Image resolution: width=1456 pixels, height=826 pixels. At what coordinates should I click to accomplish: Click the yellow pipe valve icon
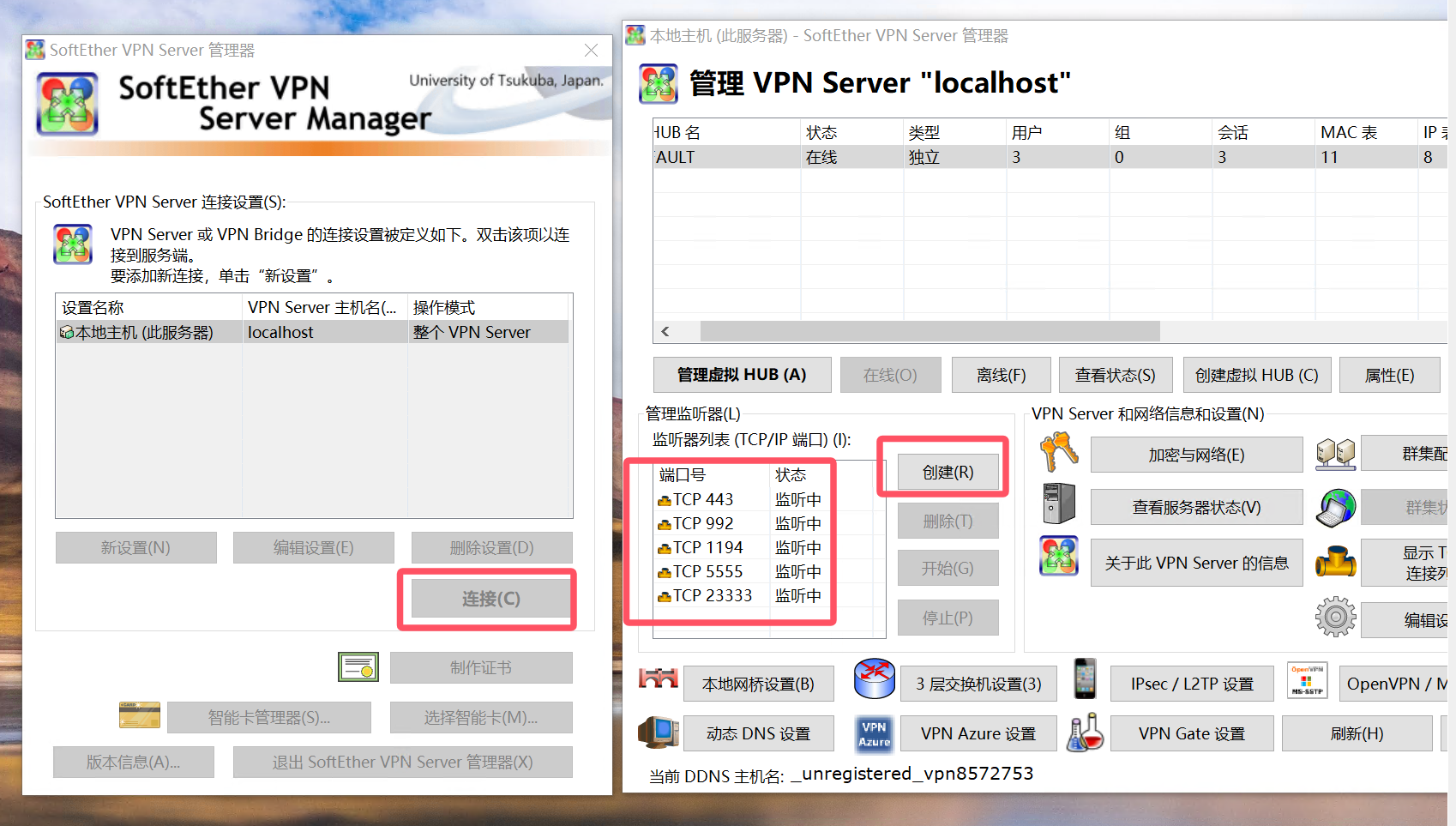click(1336, 562)
